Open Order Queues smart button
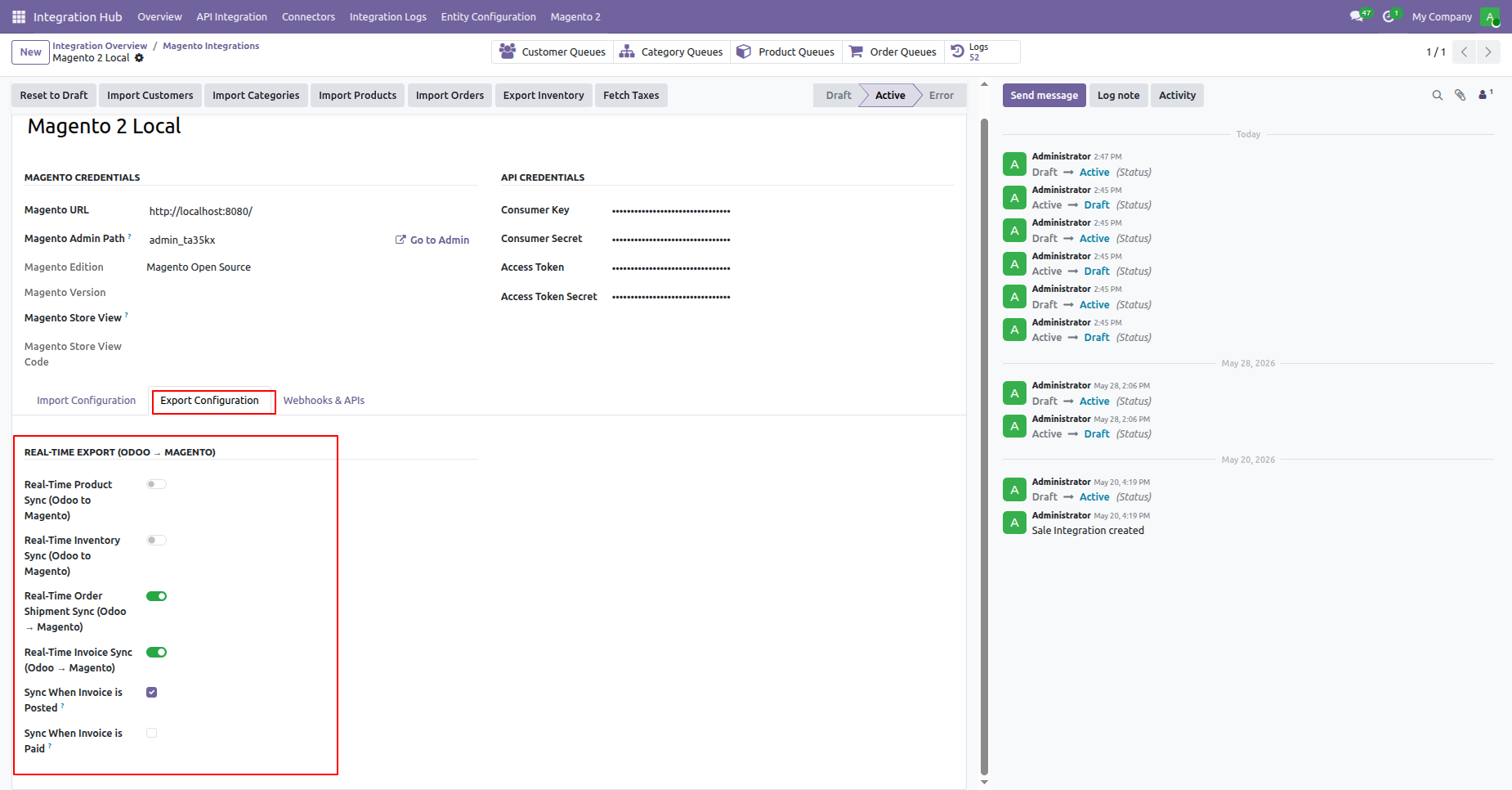This screenshot has height=790, width=1512. point(892,52)
